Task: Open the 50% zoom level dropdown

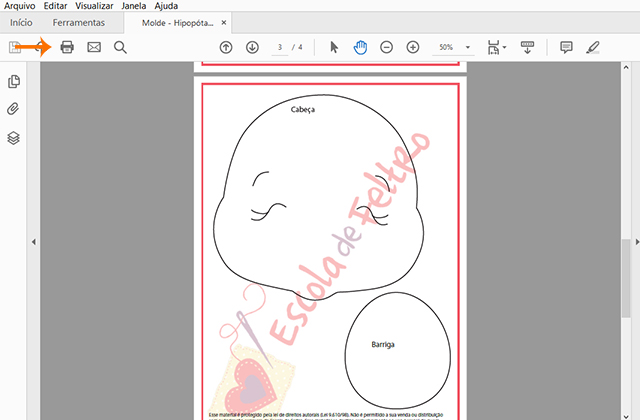Action: point(452,47)
